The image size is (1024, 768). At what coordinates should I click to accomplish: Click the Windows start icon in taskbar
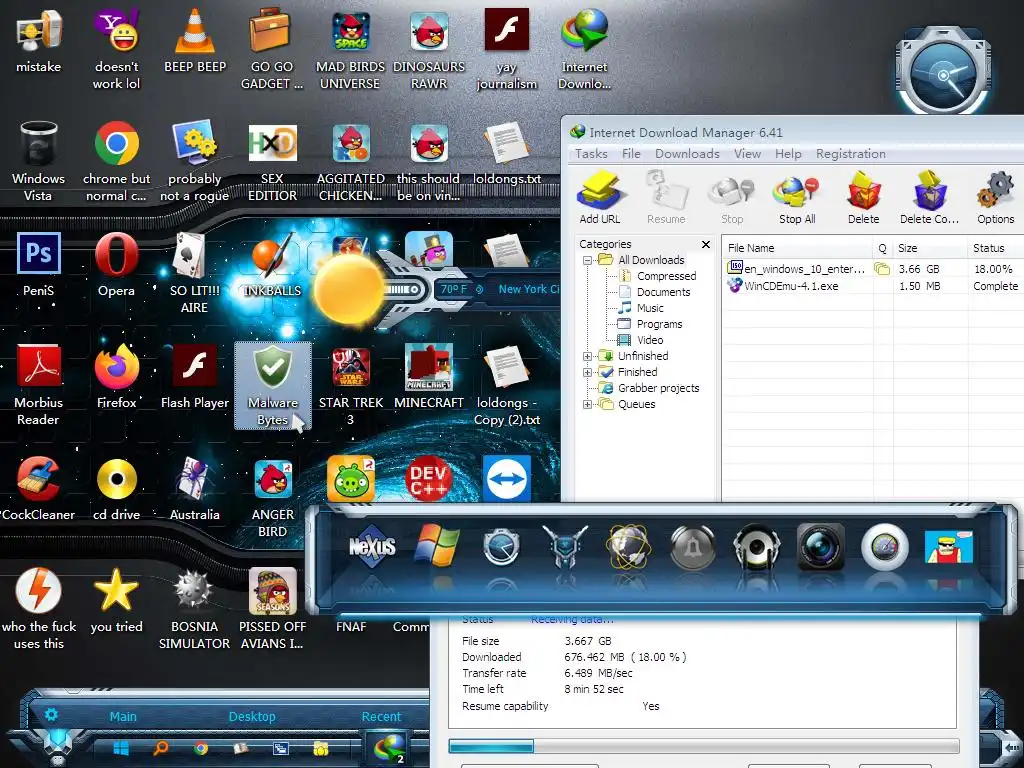point(121,748)
